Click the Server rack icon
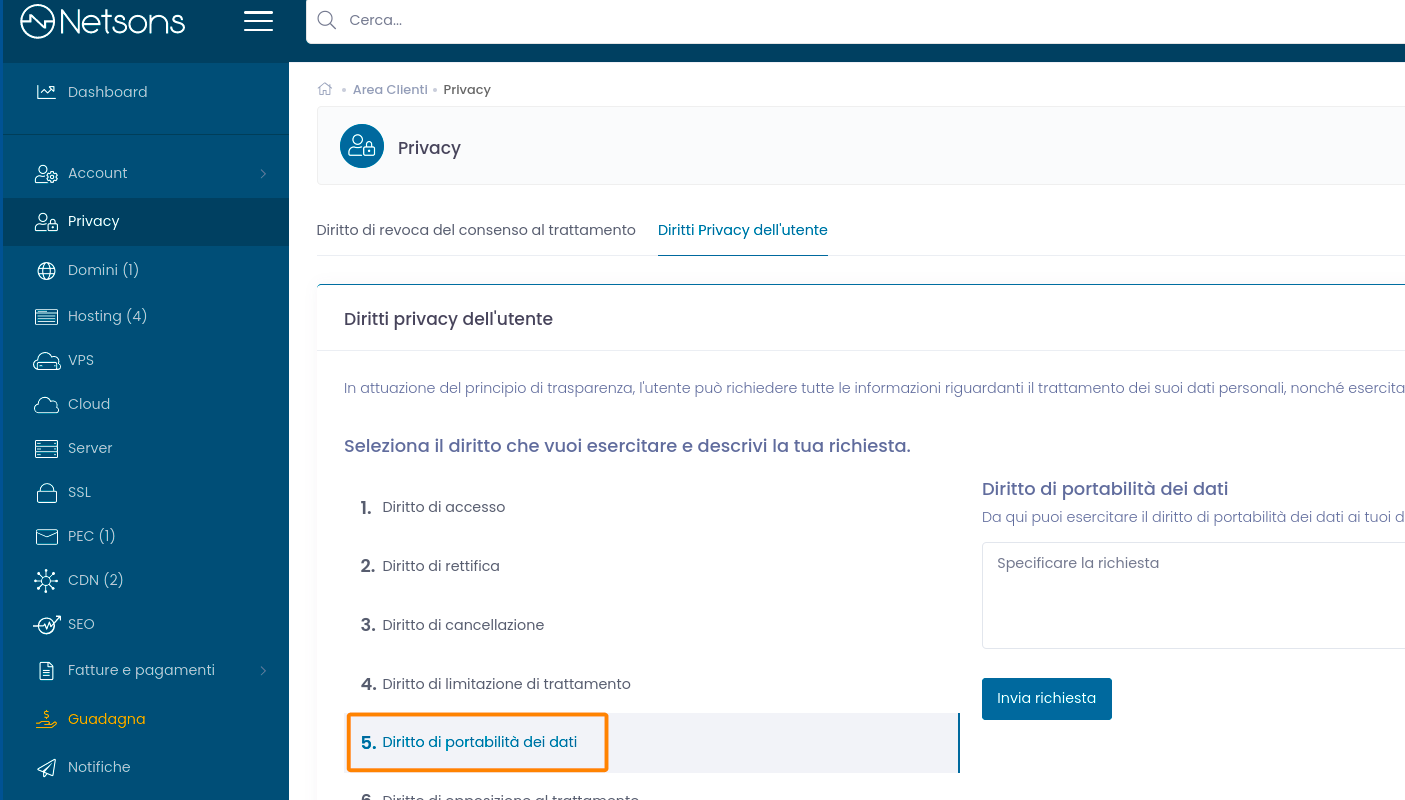 pos(46,449)
